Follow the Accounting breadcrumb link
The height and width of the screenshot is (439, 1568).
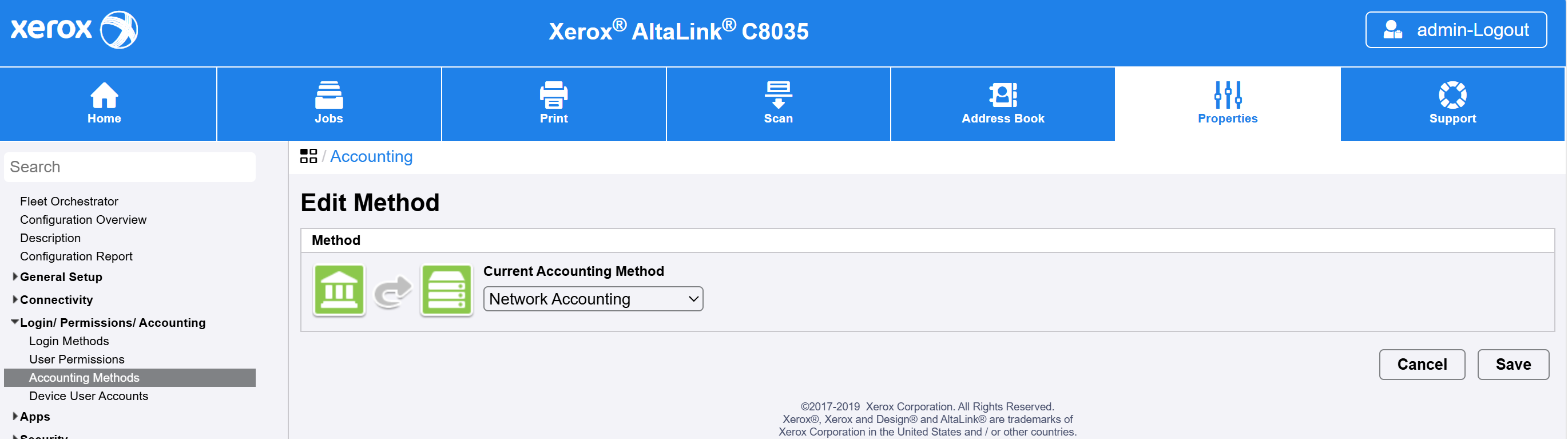[371, 156]
